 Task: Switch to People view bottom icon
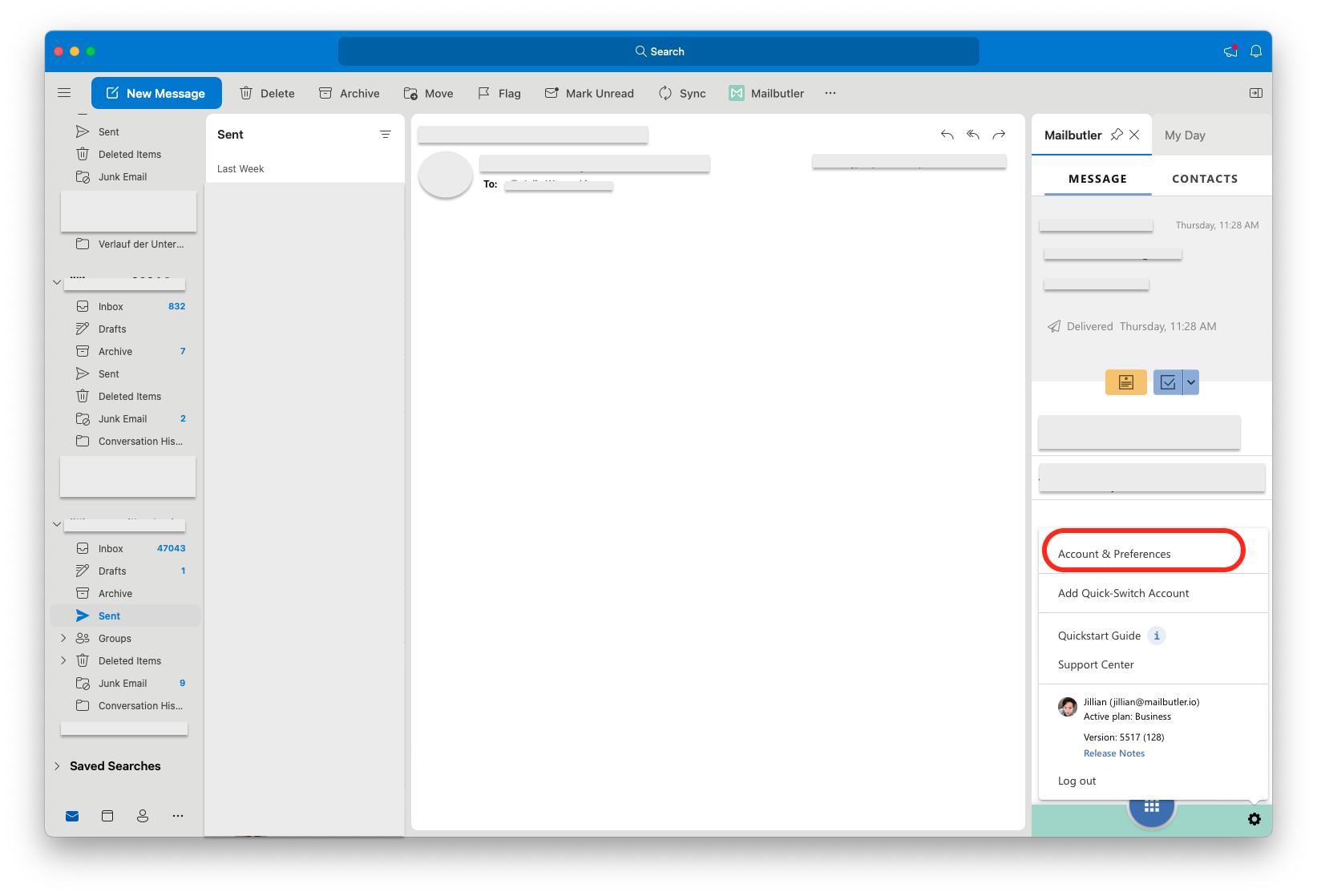143,816
